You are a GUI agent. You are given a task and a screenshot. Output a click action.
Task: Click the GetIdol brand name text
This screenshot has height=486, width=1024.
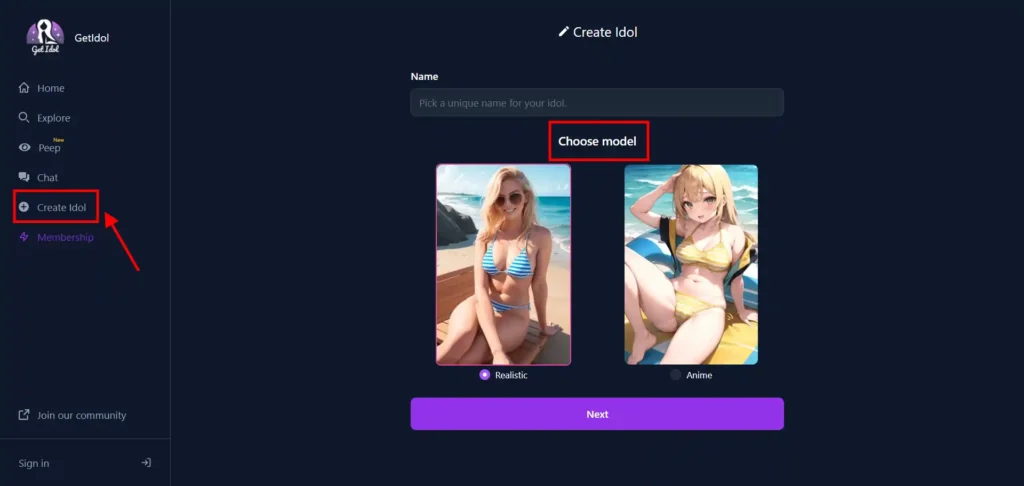(91, 38)
